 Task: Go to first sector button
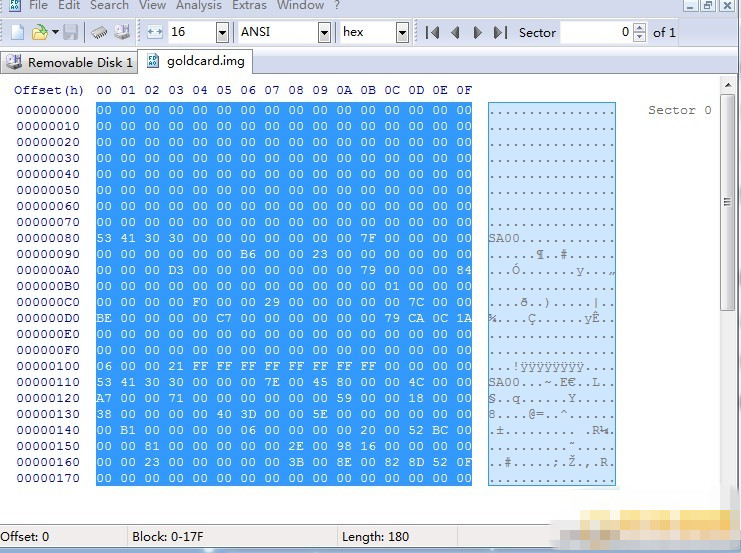point(432,33)
